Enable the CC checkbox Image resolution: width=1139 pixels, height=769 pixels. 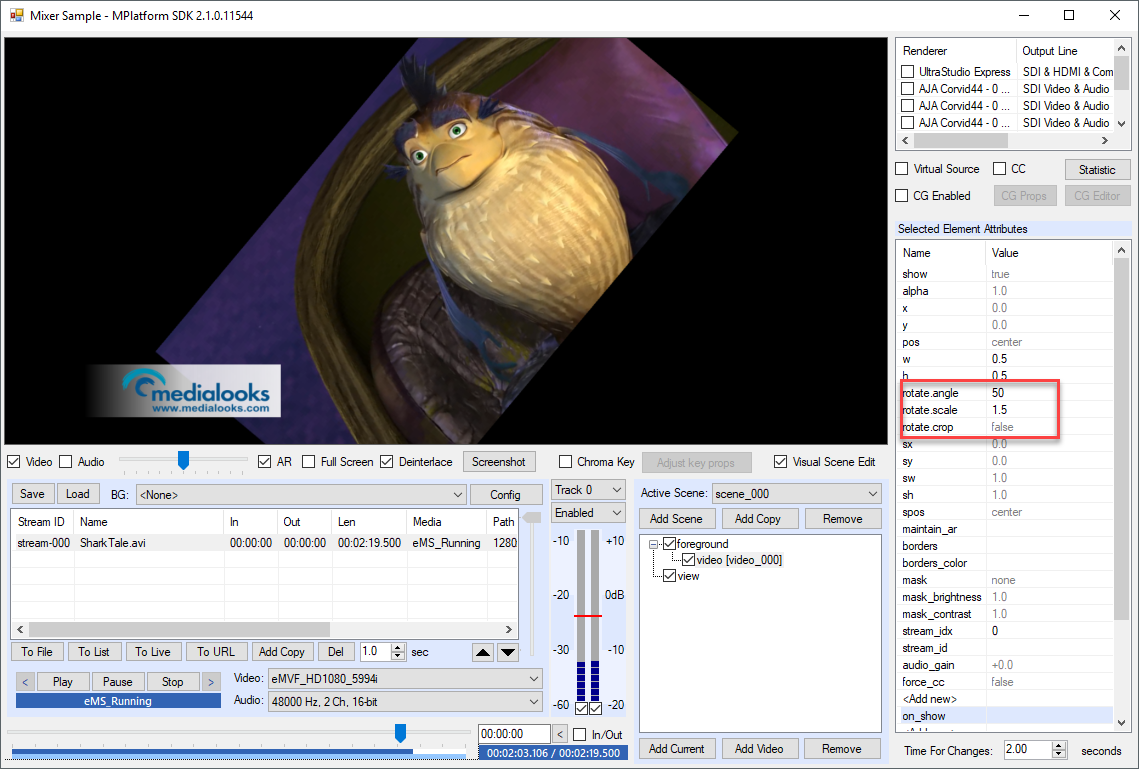pyautogui.click(x=1000, y=168)
